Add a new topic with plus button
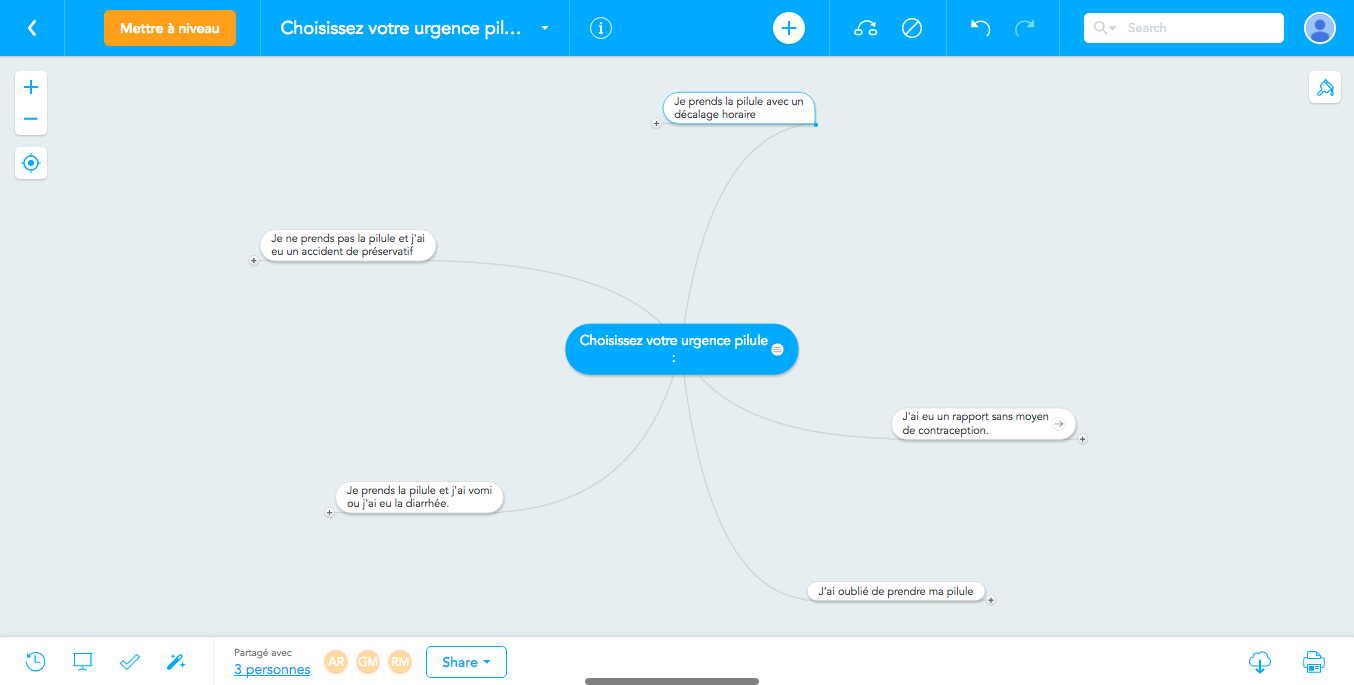The width and height of the screenshot is (1354, 685). point(789,28)
